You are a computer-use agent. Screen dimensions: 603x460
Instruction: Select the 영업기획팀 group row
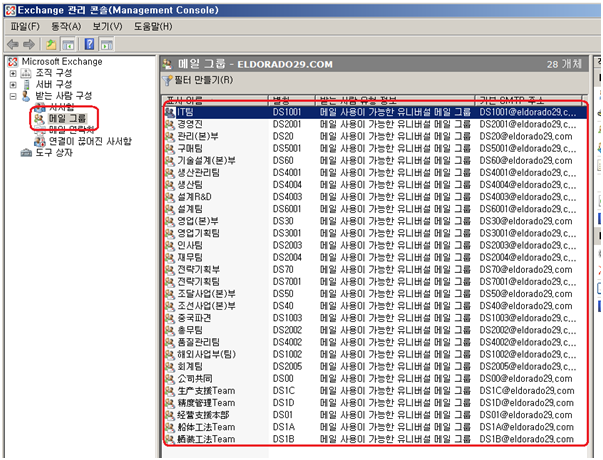375,233
